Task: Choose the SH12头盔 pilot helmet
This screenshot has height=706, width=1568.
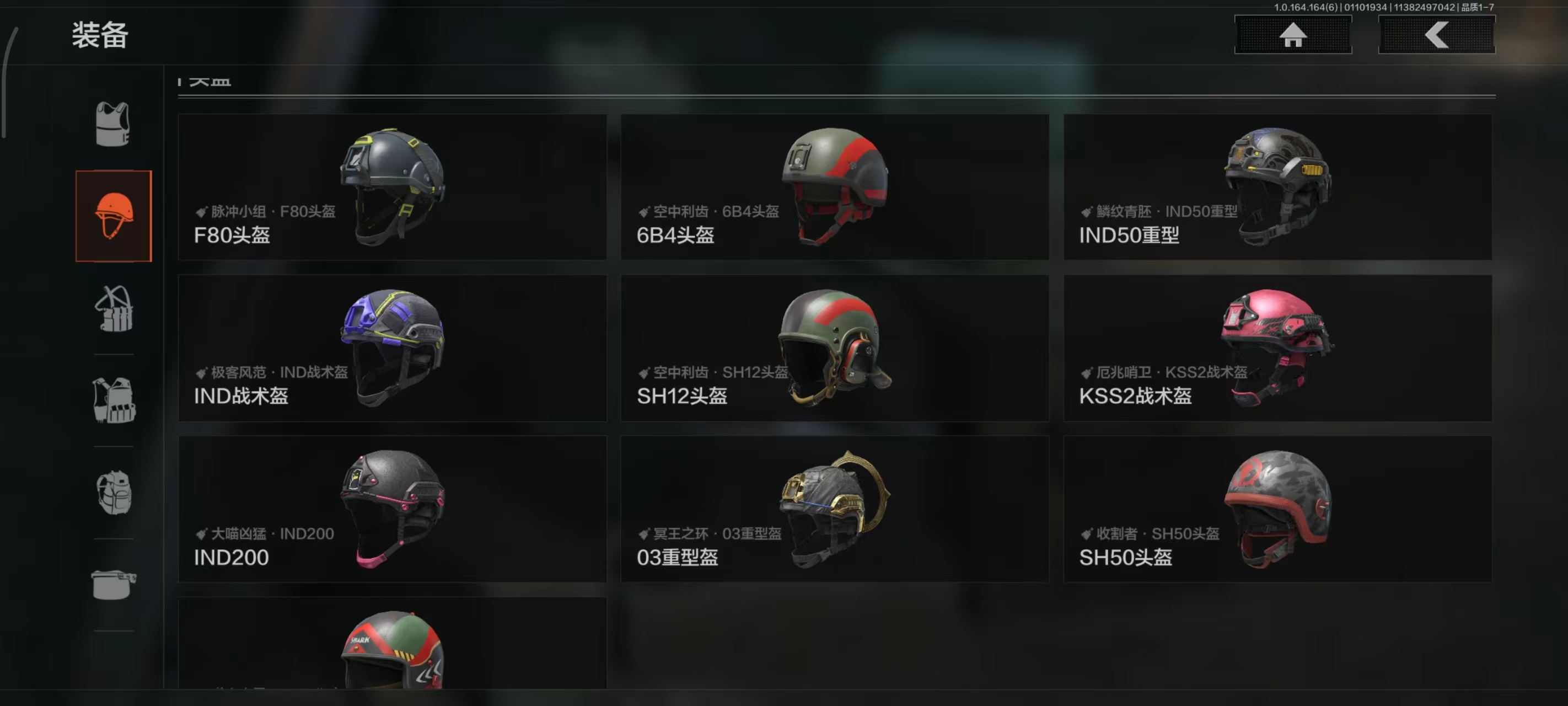Action: [x=835, y=348]
